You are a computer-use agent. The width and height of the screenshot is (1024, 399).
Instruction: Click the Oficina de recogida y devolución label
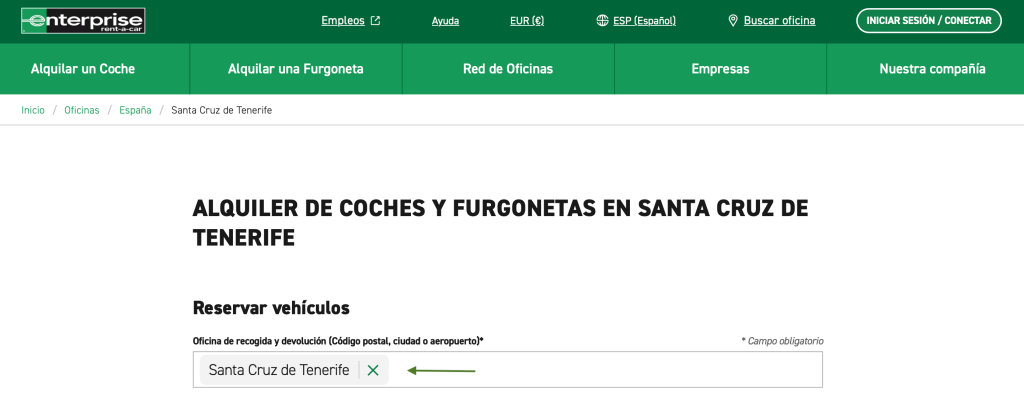coord(338,341)
